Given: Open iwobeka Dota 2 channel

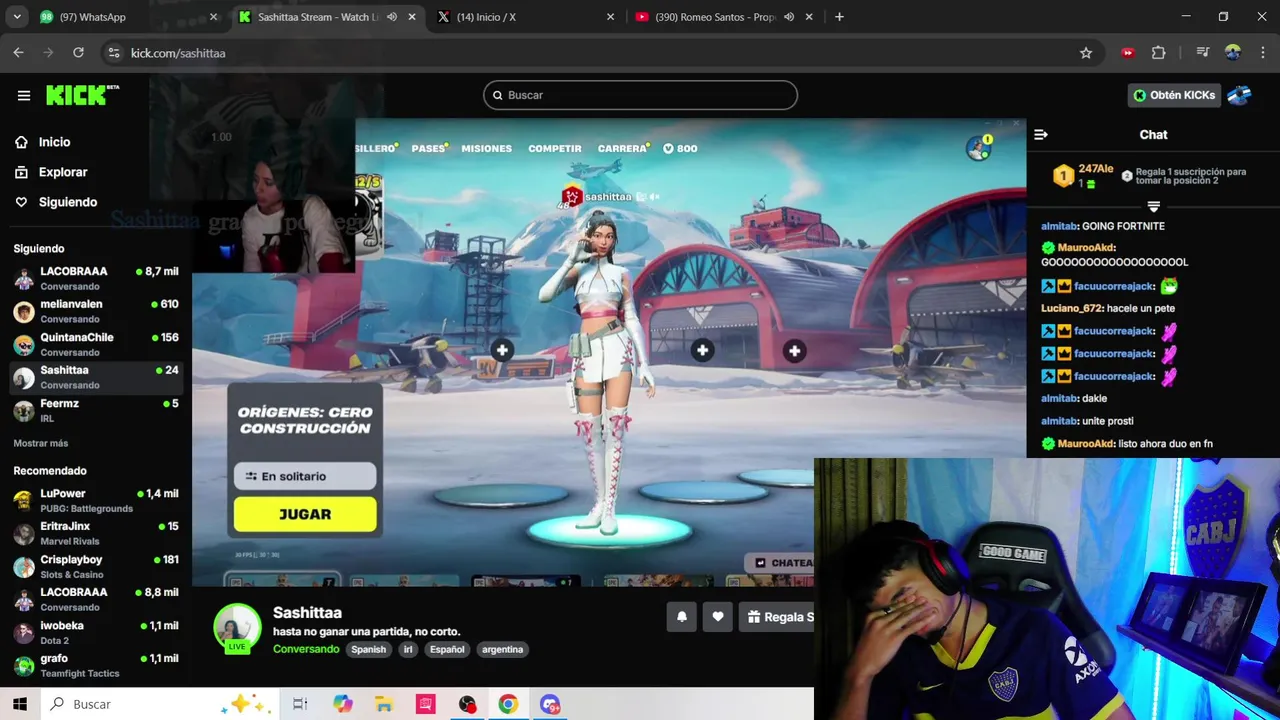Looking at the screenshot, I should [x=96, y=632].
